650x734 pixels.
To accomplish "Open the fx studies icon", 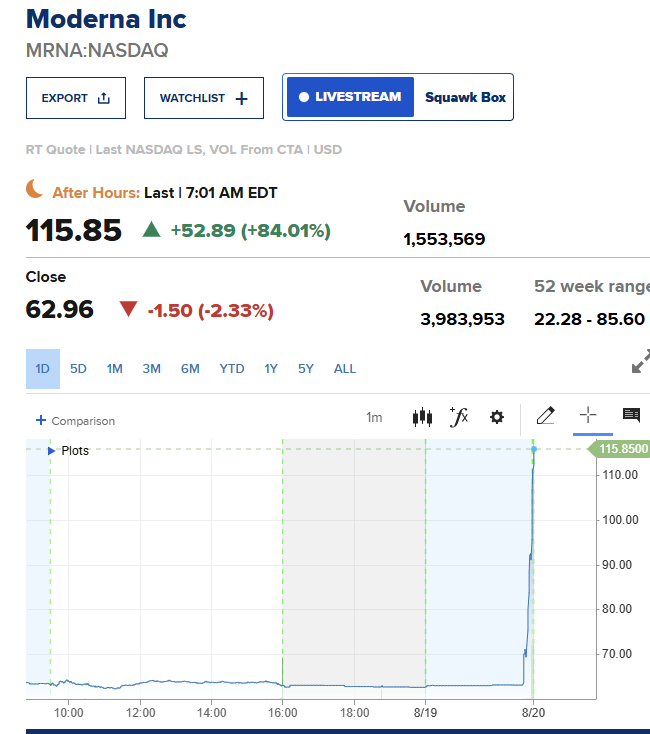I will coord(459,417).
